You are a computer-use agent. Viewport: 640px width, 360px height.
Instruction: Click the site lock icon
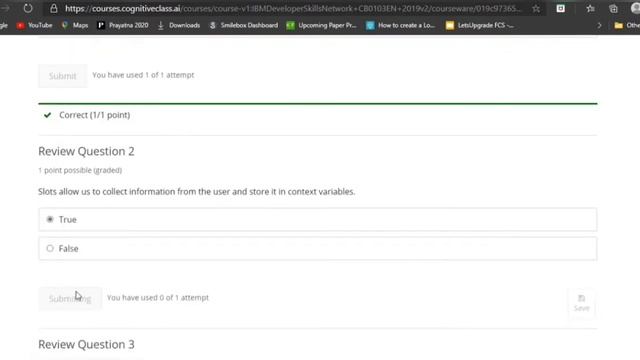pos(53,8)
